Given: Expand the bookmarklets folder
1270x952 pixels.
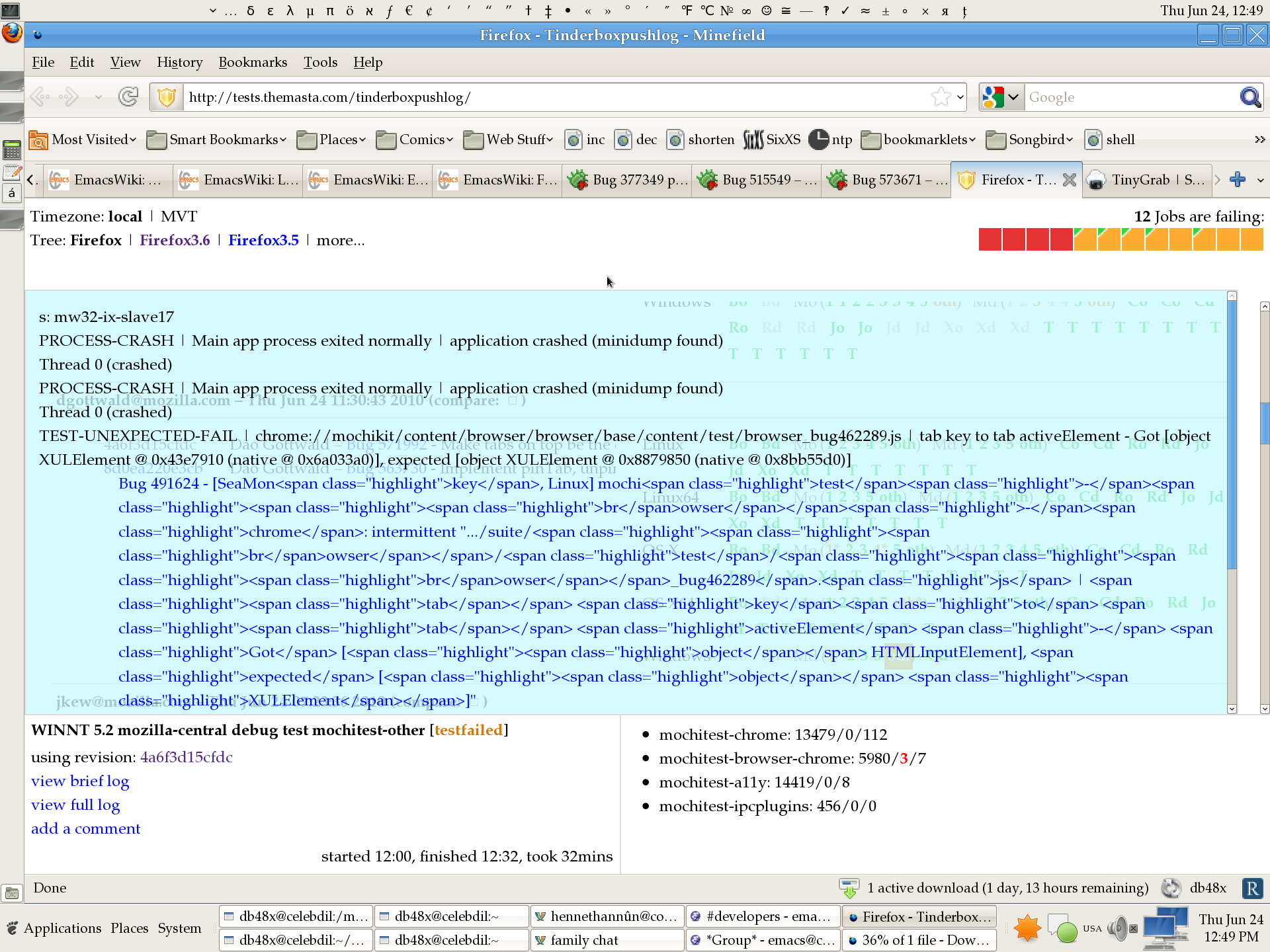Looking at the screenshot, I should pos(918,139).
